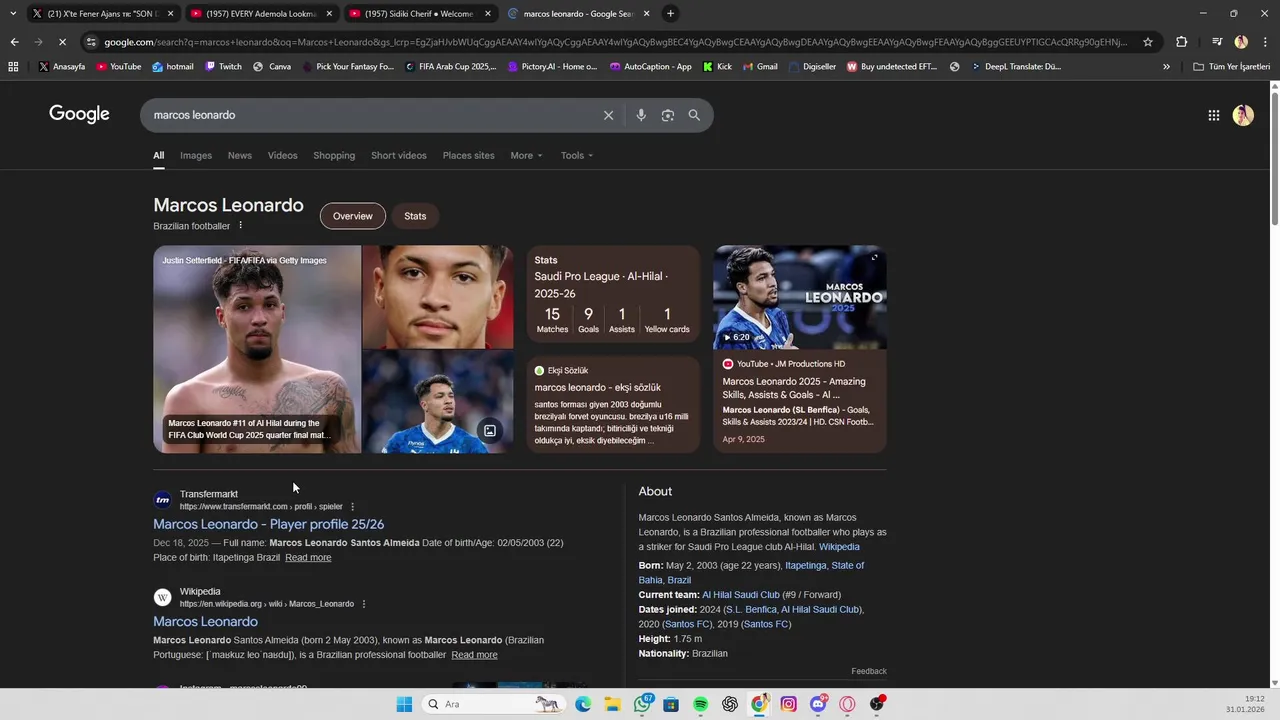Open Chrome extensions puzzle icon
This screenshot has height=720, width=1280.
[x=1182, y=42]
